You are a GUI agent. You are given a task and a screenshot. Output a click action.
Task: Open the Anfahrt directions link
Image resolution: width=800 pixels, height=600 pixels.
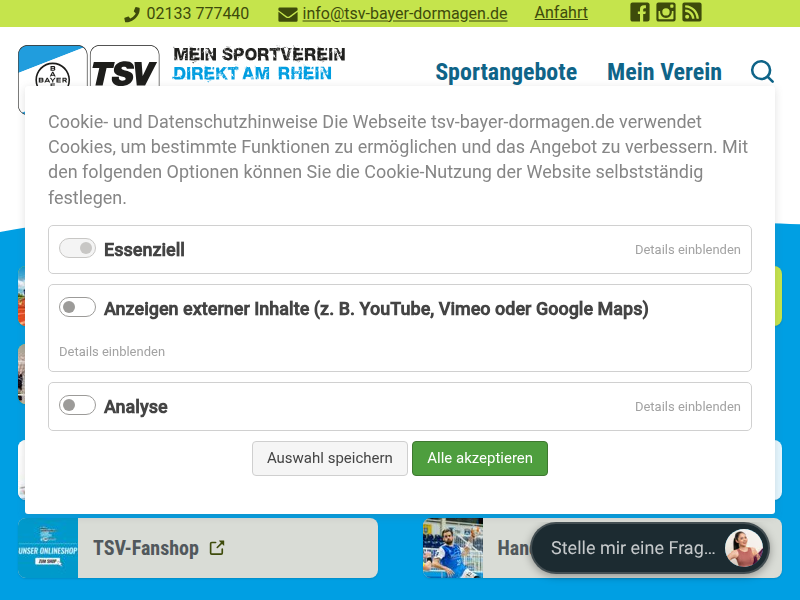click(x=561, y=13)
